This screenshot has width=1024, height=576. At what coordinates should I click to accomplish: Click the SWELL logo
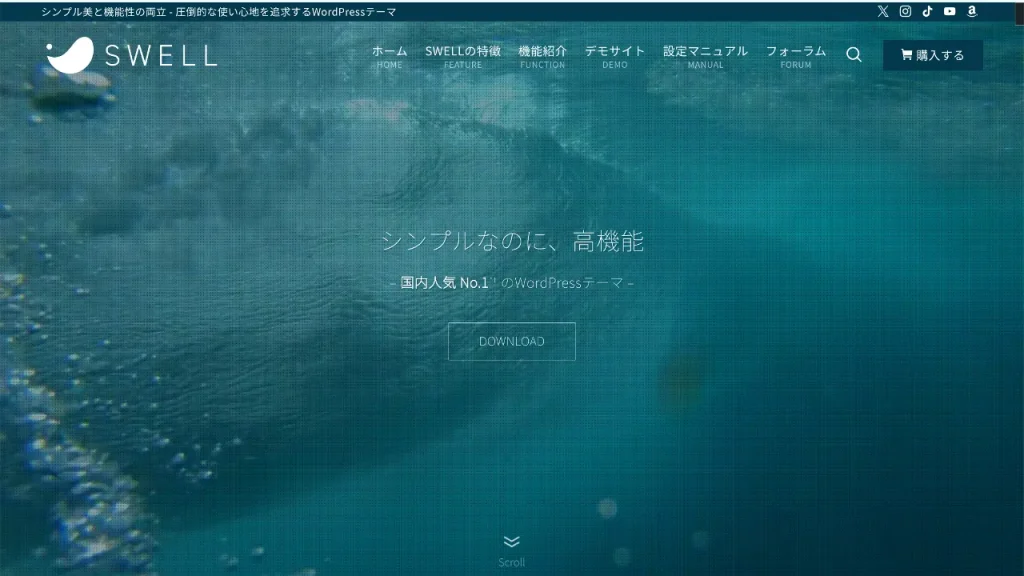(x=131, y=55)
